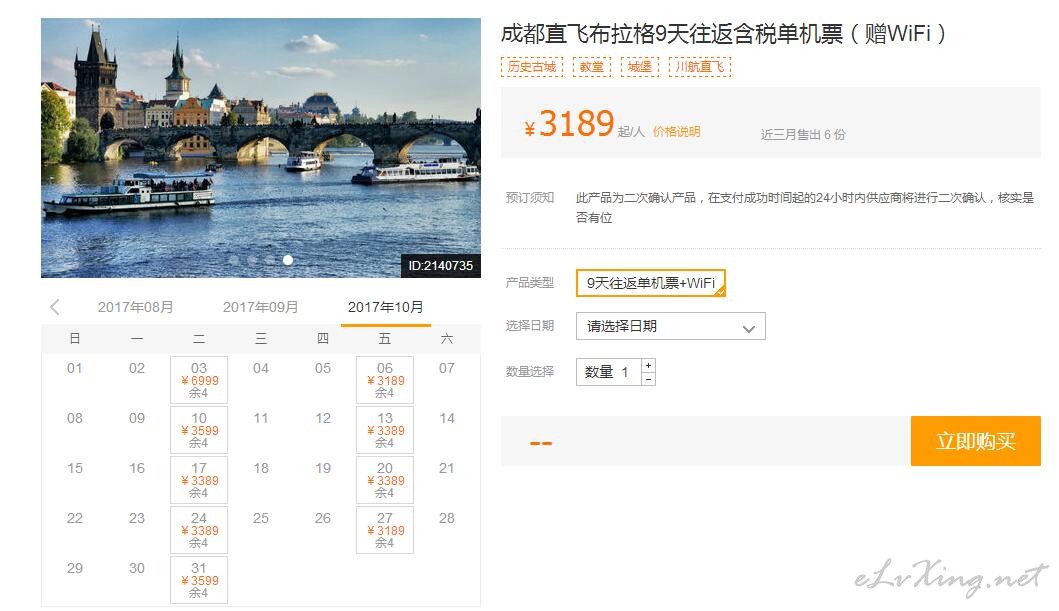
Task: Click the 城堡 tag
Action: point(640,67)
